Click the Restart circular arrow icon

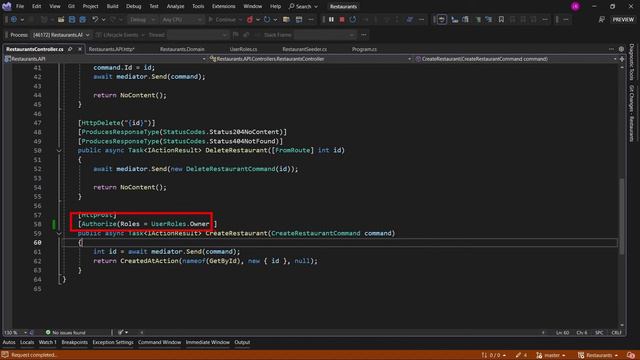(267, 19)
